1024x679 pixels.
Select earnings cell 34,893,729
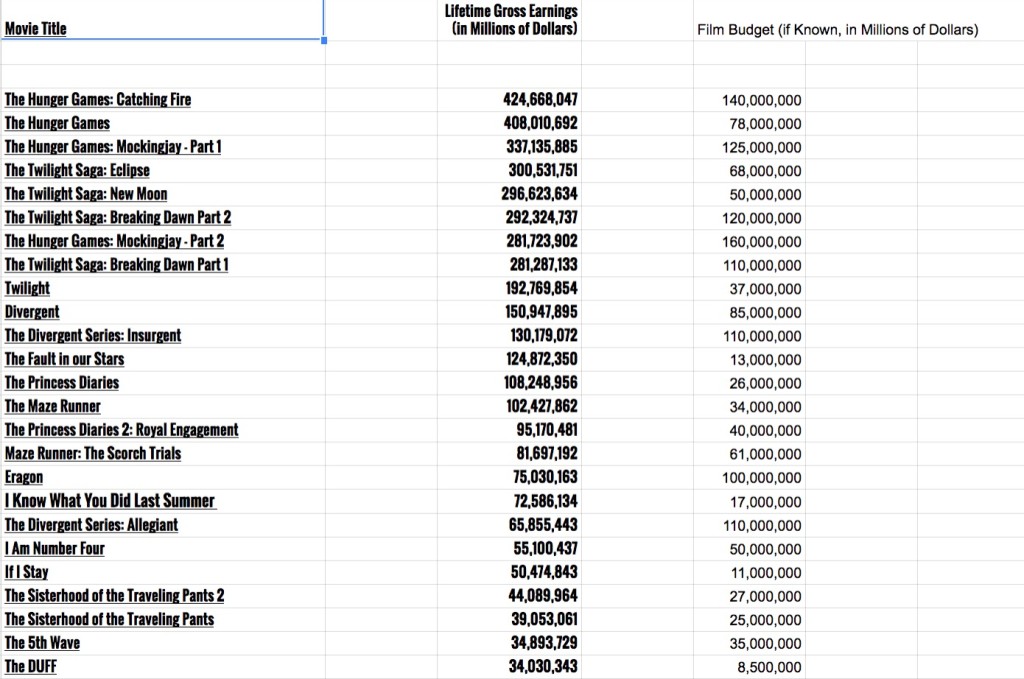coord(509,642)
